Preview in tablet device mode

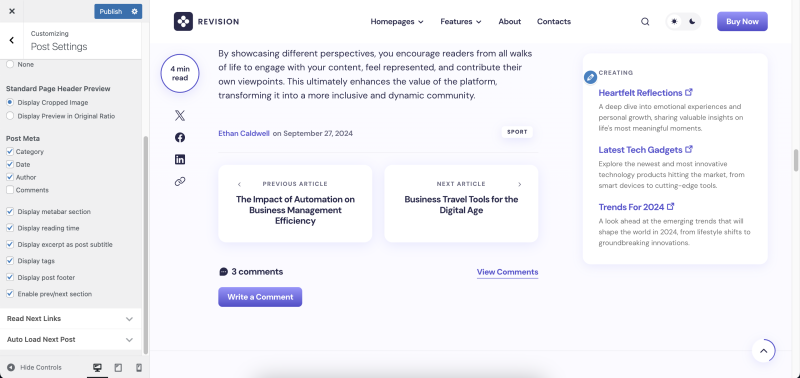pyautogui.click(x=118, y=367)
